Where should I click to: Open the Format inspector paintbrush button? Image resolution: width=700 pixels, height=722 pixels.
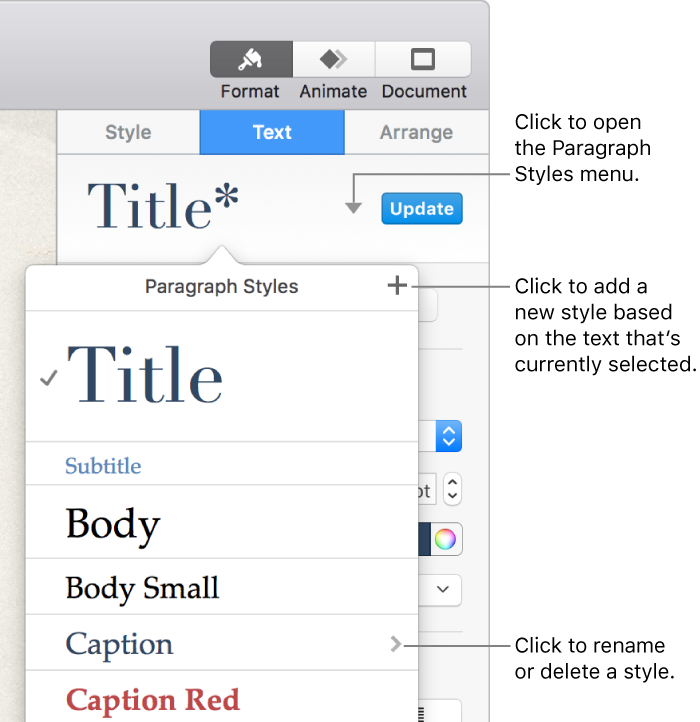pyautogui.click(x=251, y=59)
